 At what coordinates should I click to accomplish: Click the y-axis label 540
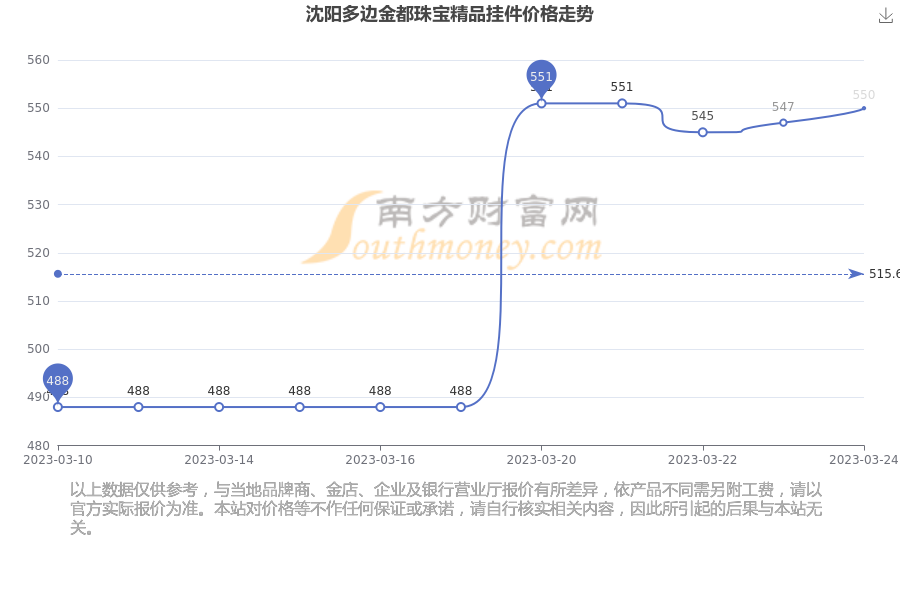click(38, 156)
